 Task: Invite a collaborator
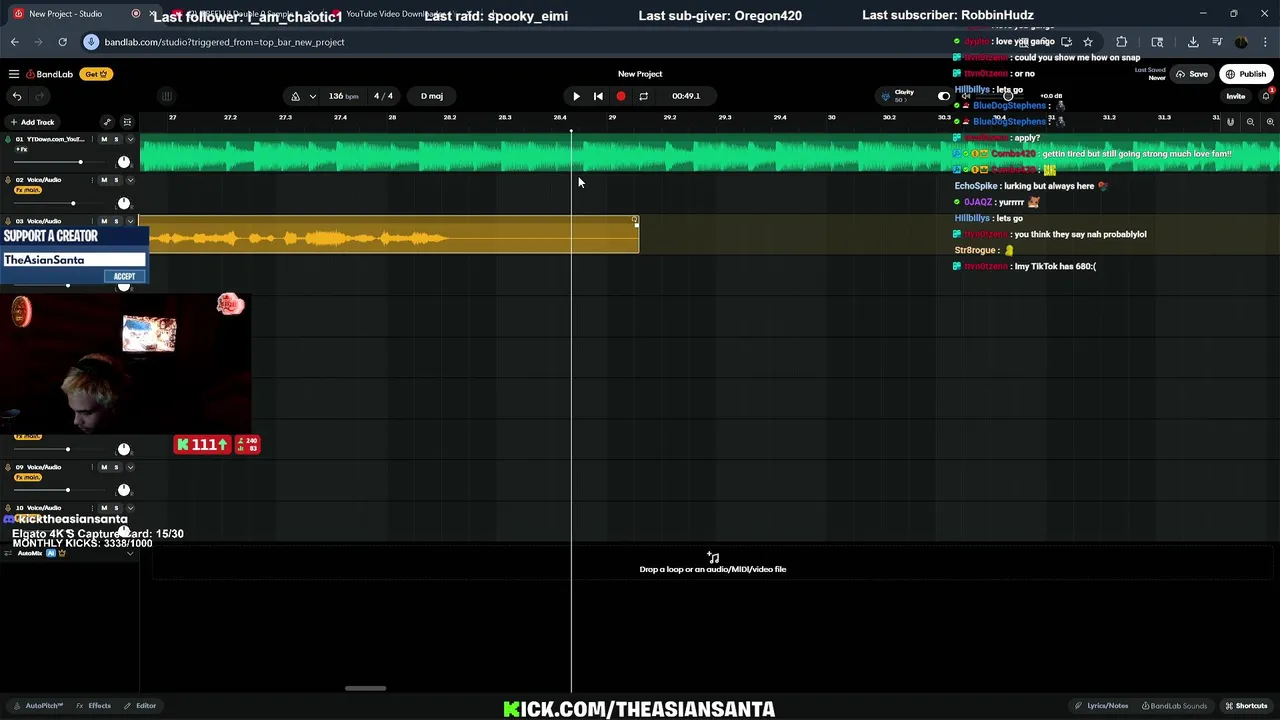click(1236, 97)
